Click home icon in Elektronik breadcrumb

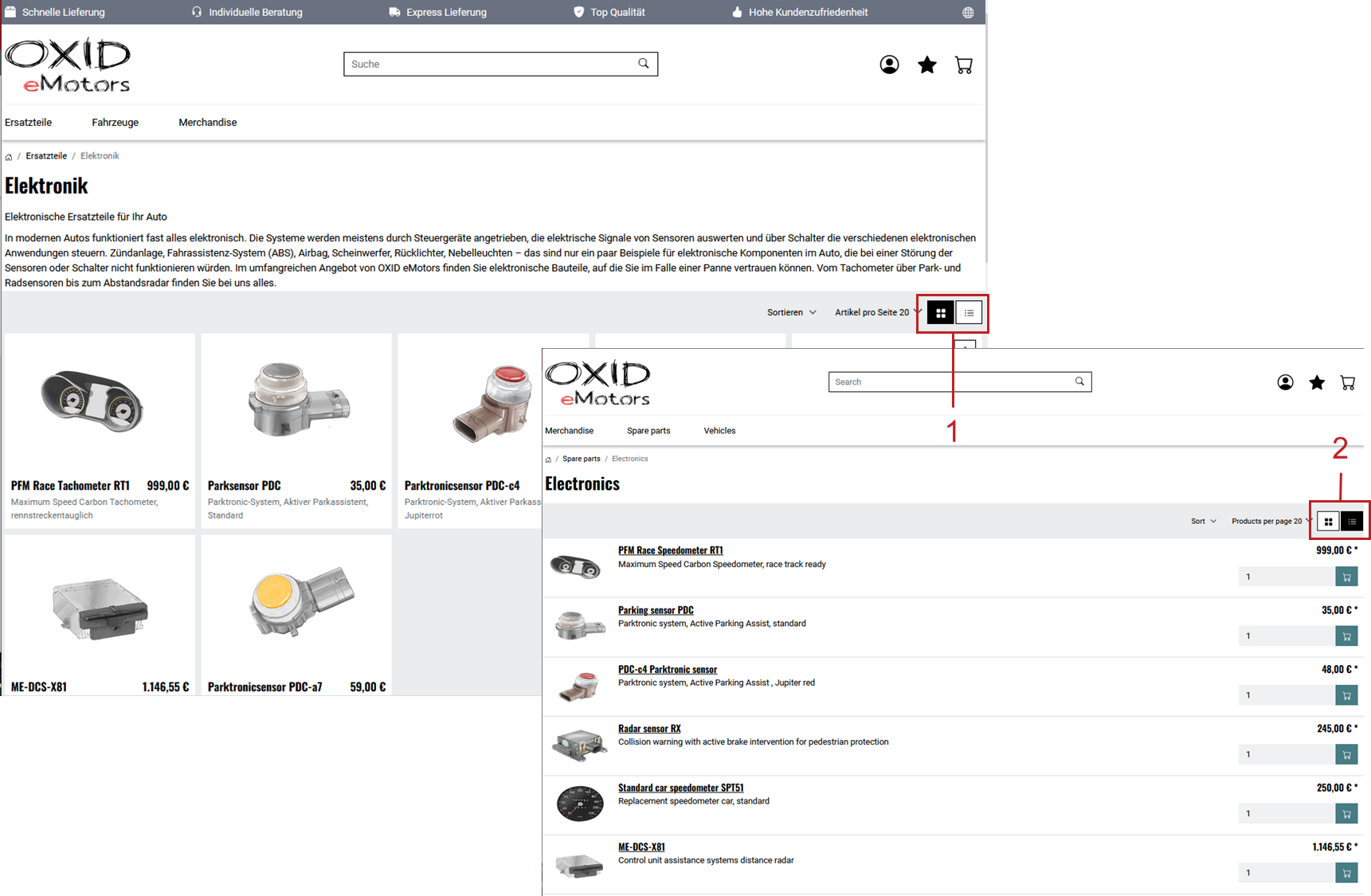coord(9,157)
